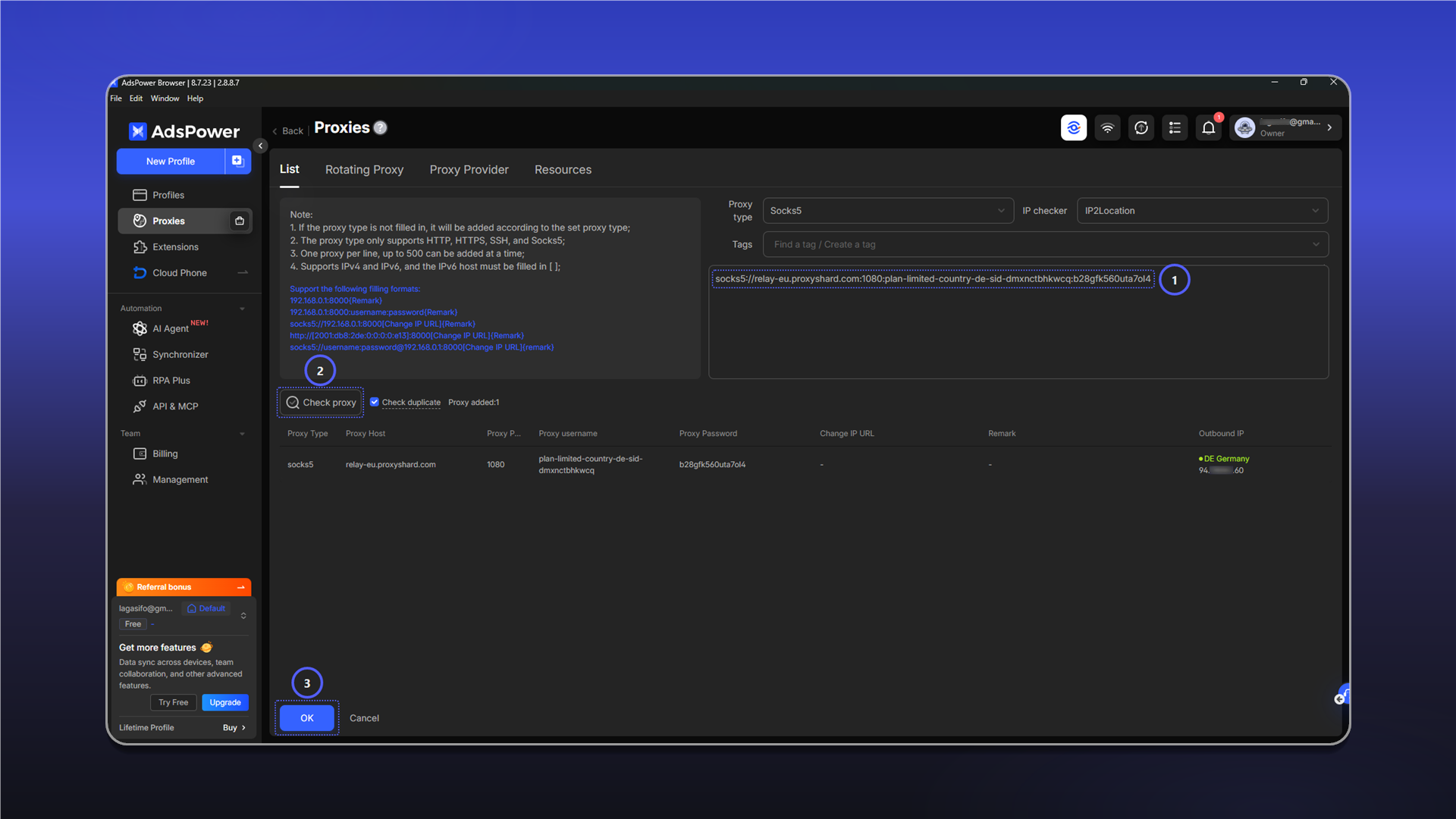The height and width of the screenshot is (819, 1456).
Task: Click the icon beside Proxies sidebar entry
Action: 240,221
